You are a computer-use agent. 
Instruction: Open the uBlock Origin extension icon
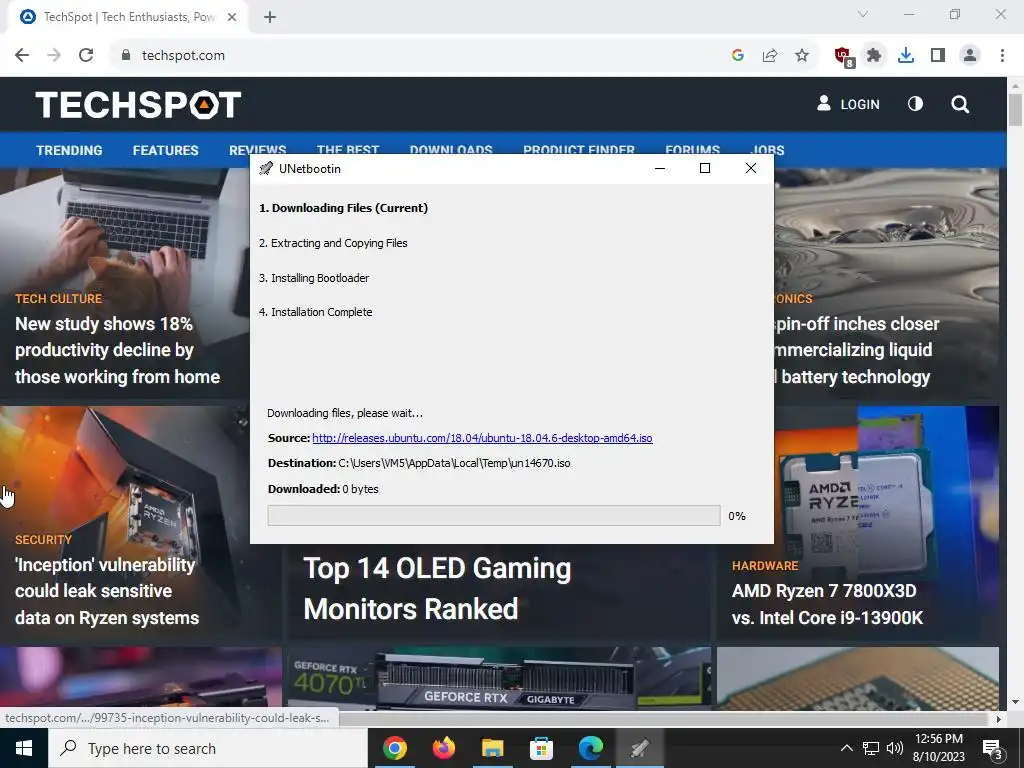(843, 56)
